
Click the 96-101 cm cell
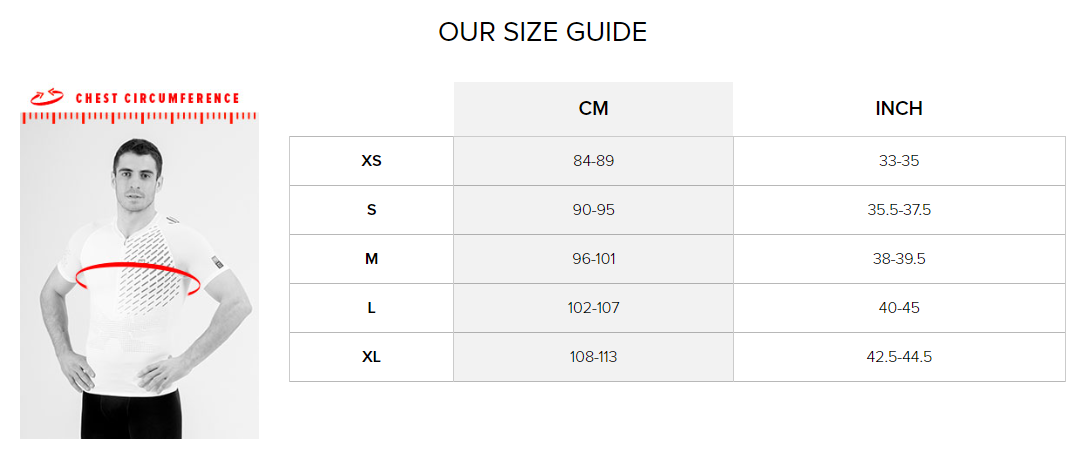tap(593, 259)
